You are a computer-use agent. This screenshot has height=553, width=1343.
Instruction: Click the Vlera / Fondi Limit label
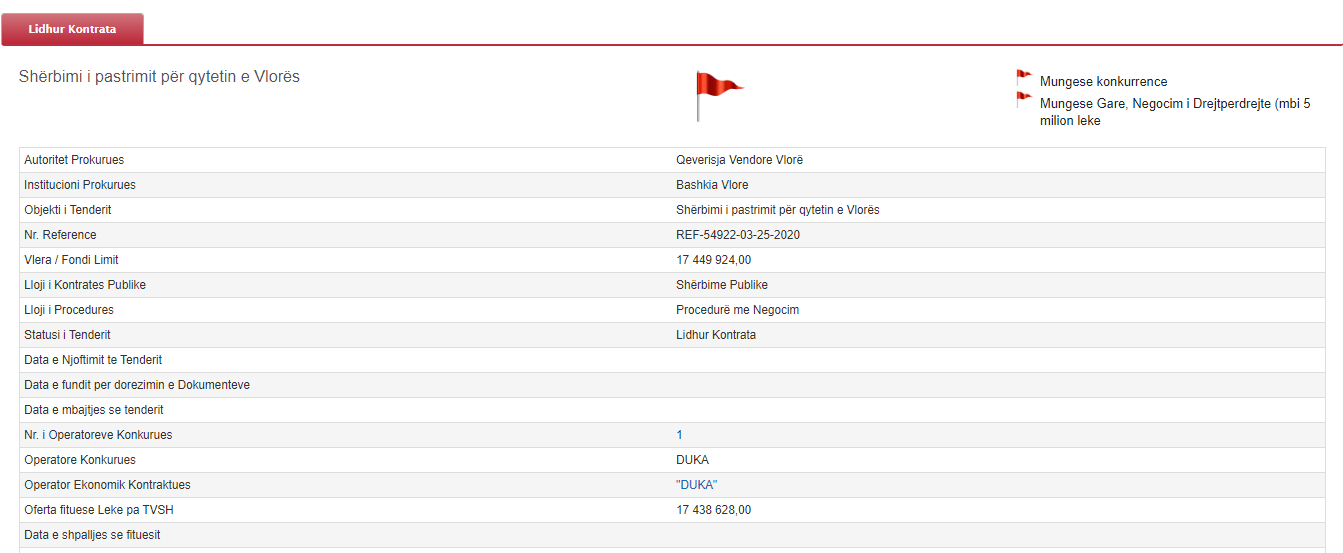(x=71, y=260)
